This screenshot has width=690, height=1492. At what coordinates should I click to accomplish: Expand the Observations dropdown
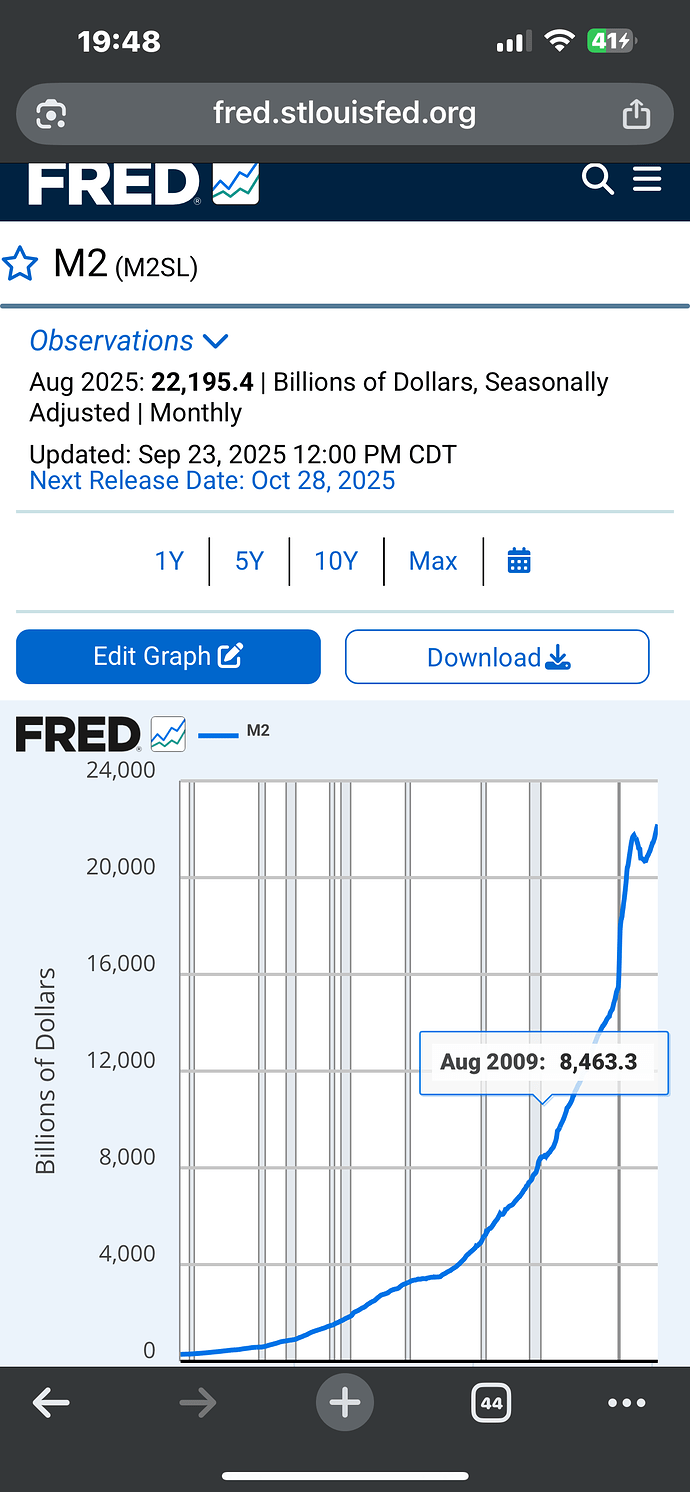click(x=129, y=341)
